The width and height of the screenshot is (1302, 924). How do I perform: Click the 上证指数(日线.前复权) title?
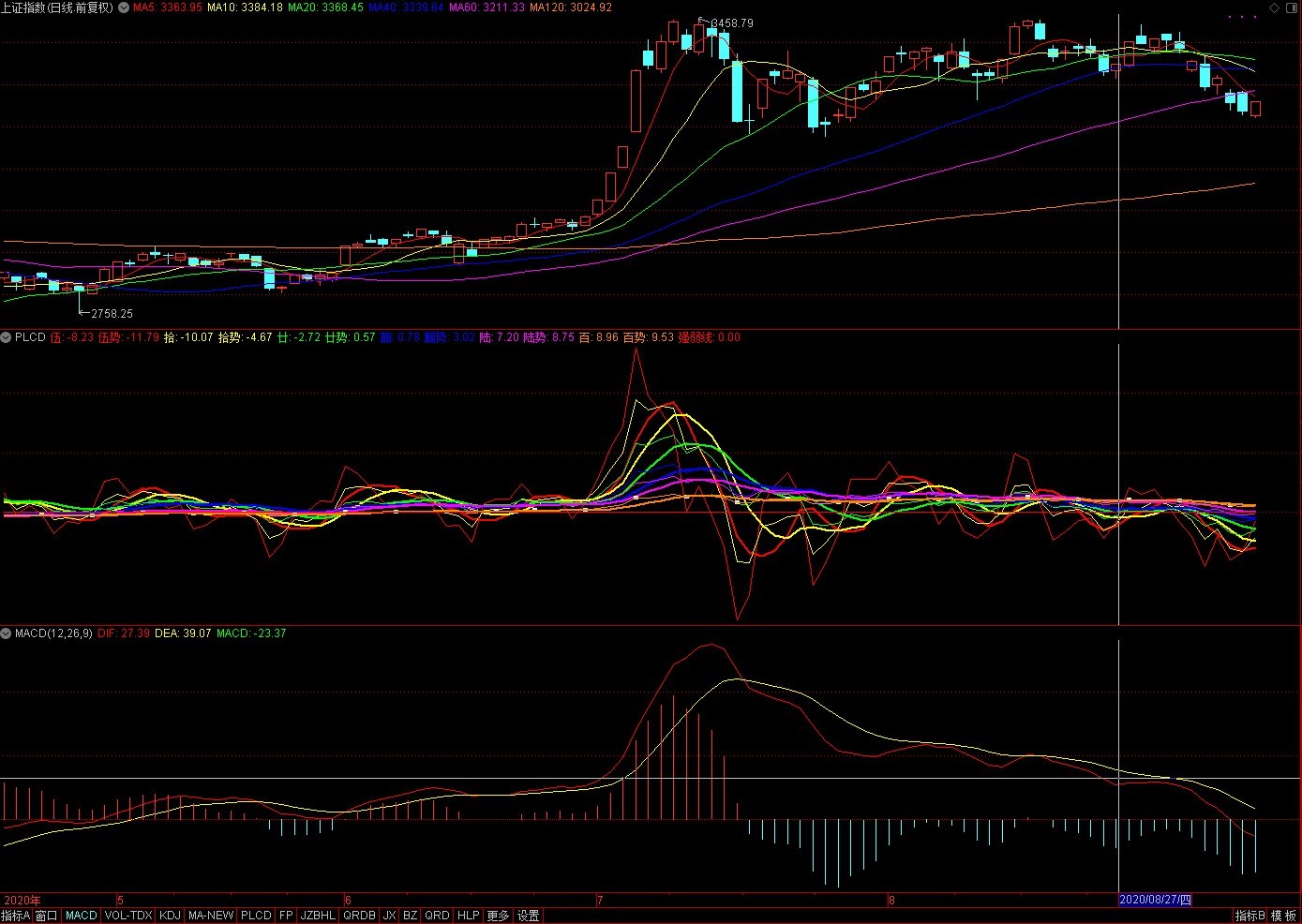[57, 7]
